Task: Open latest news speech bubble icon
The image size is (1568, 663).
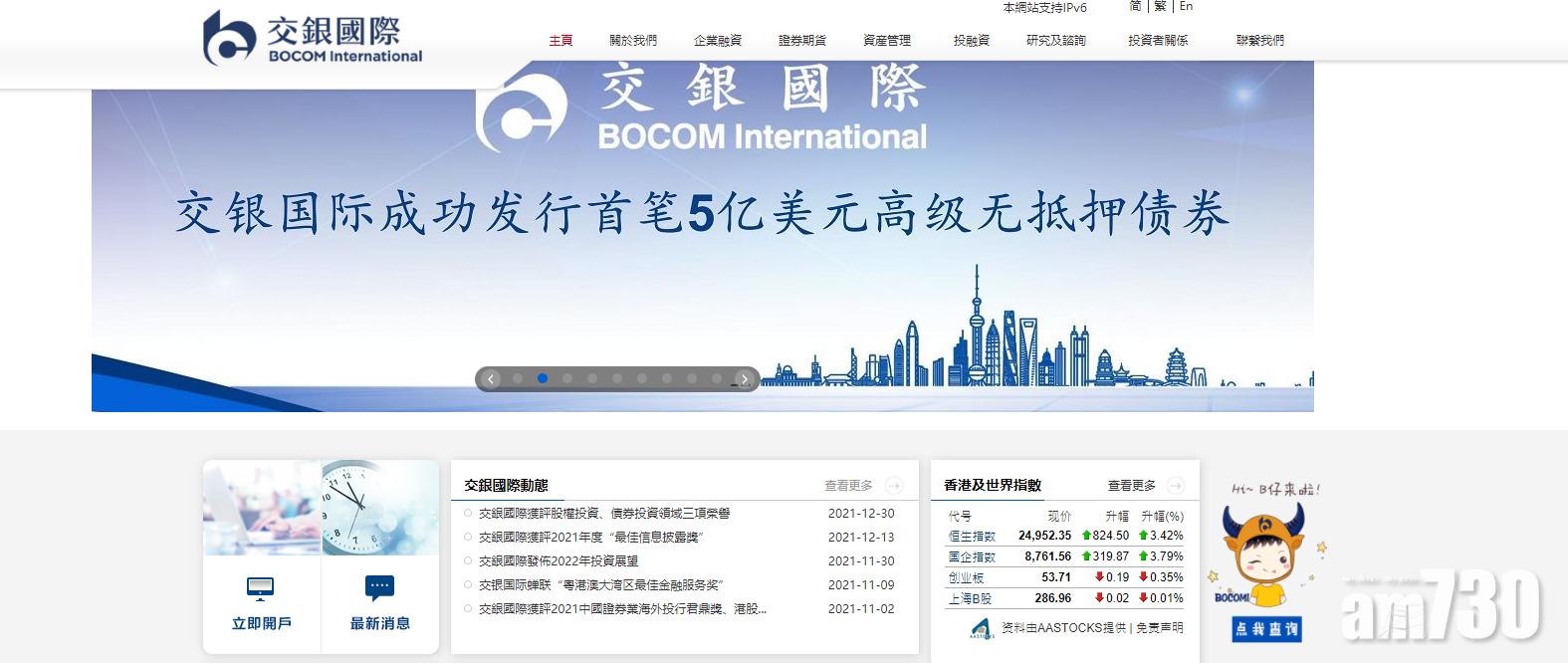Action: 379,587
